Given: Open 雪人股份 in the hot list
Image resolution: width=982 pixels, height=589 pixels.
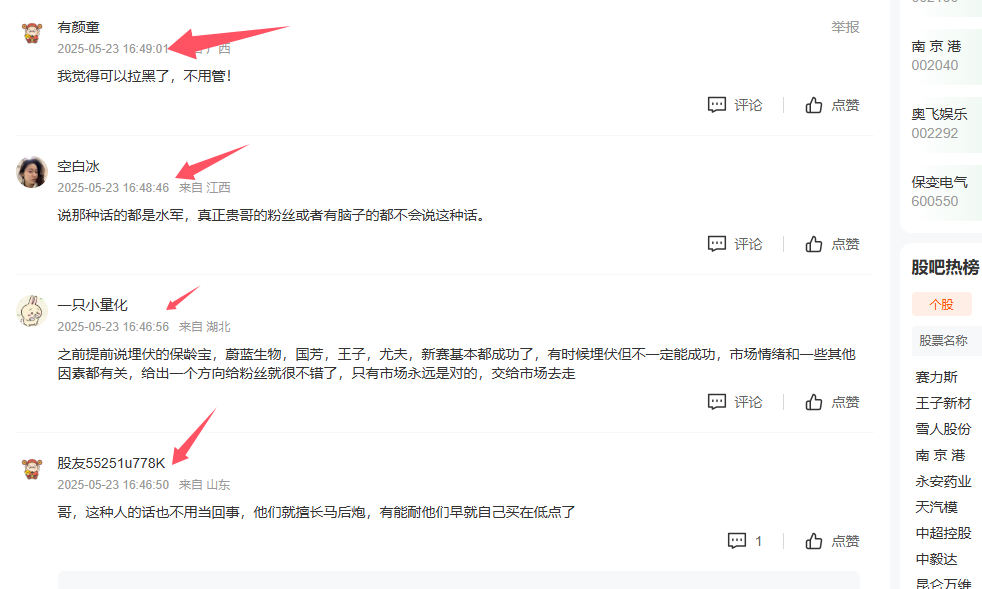Looking at the screenshot, I should tap(943, 429).
